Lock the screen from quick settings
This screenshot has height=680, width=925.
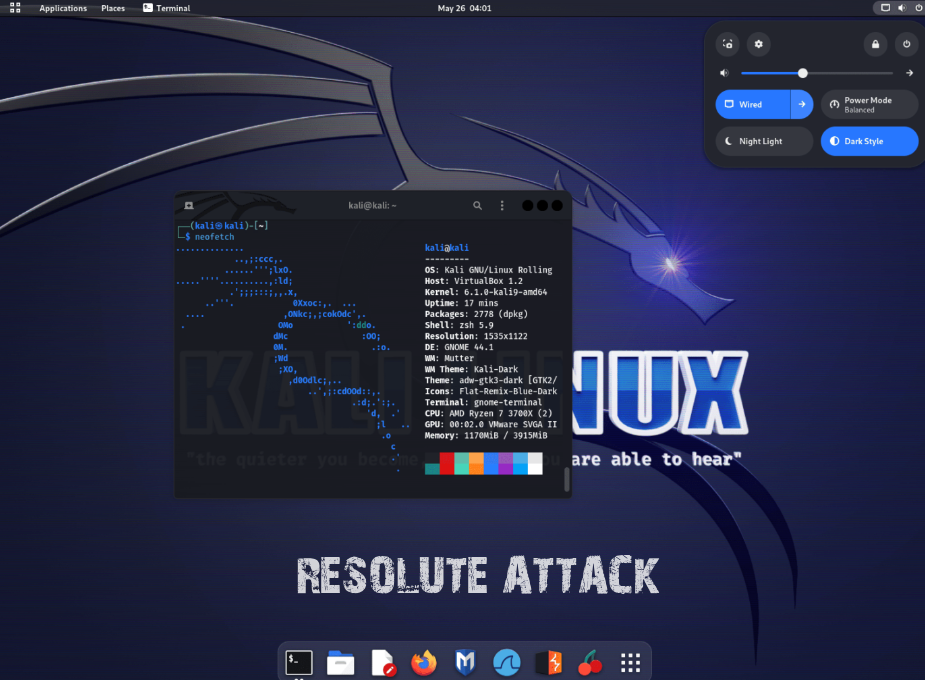(x=875, y=44)
